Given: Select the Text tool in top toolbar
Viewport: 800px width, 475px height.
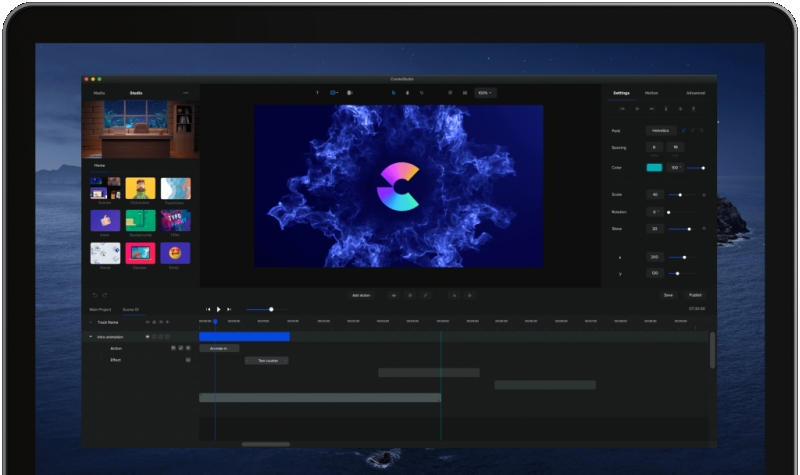Looking at the screenshot, I should tap(318, 93).
